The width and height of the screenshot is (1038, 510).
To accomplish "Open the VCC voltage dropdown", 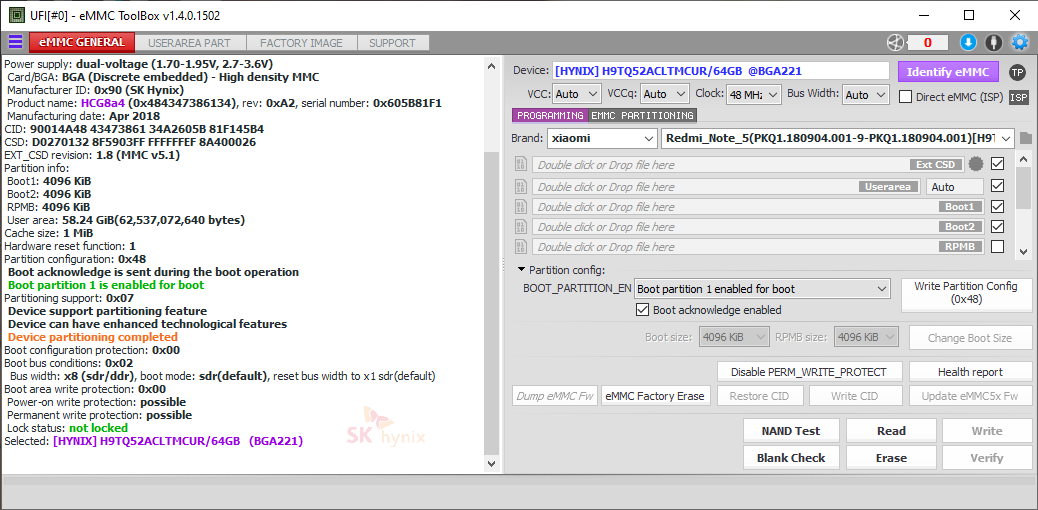I will 577,94.
